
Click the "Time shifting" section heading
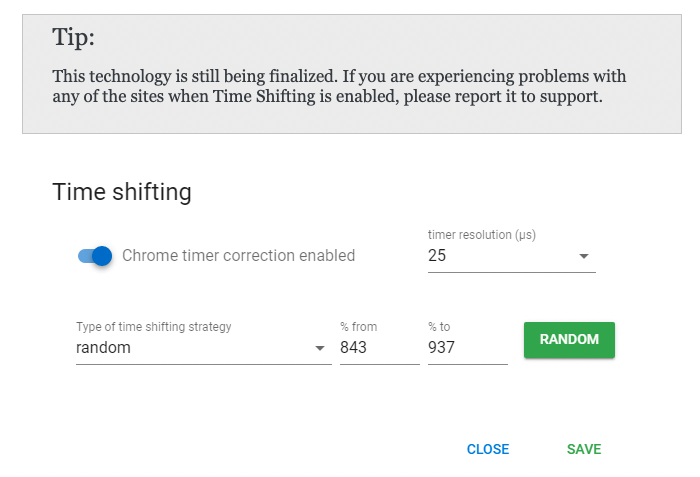click(121, 191)
